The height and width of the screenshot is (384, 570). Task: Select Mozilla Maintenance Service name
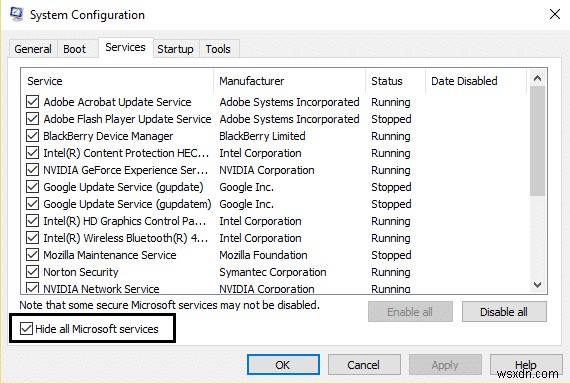[110, 255]
